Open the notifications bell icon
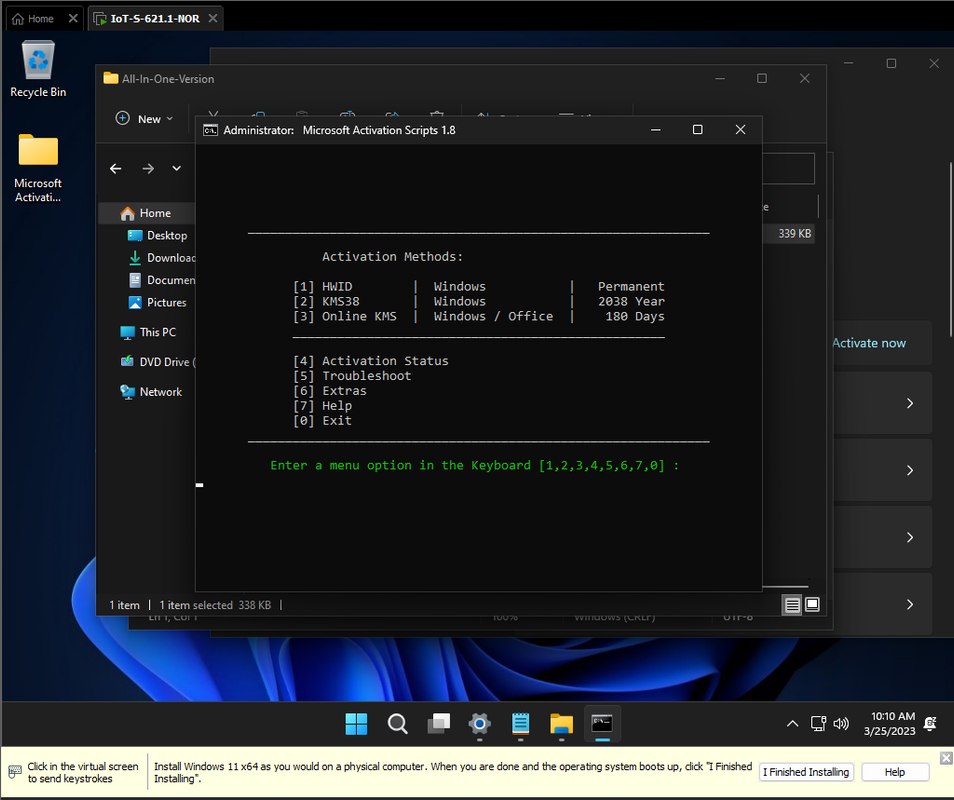Screen dimensions: 954x800 pyautogui.click(x=930, y=723)
